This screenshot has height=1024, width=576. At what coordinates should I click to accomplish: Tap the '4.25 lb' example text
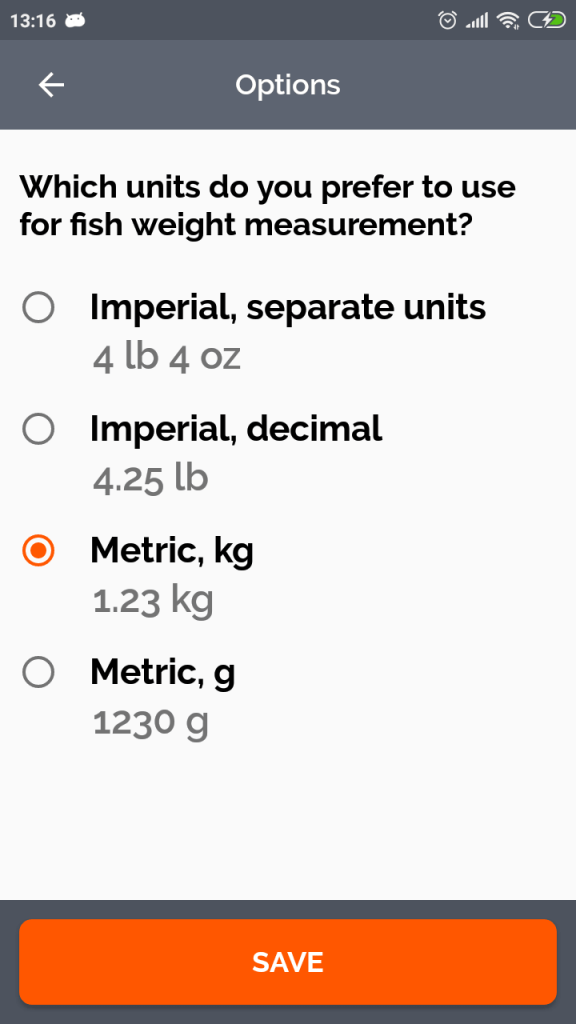pyautogui.click(x=149, y=478)
